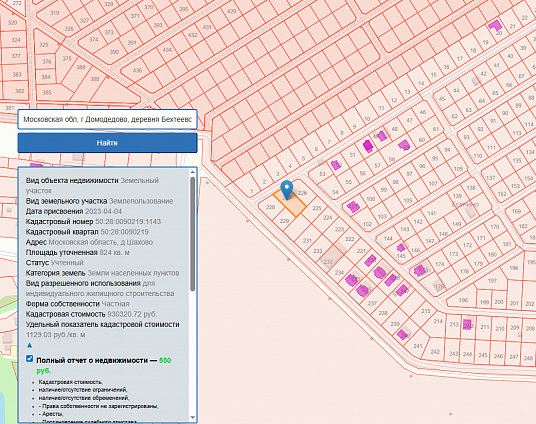Select land parcel number 229
This screenshot has width=536, height=424.
(284, 221)
